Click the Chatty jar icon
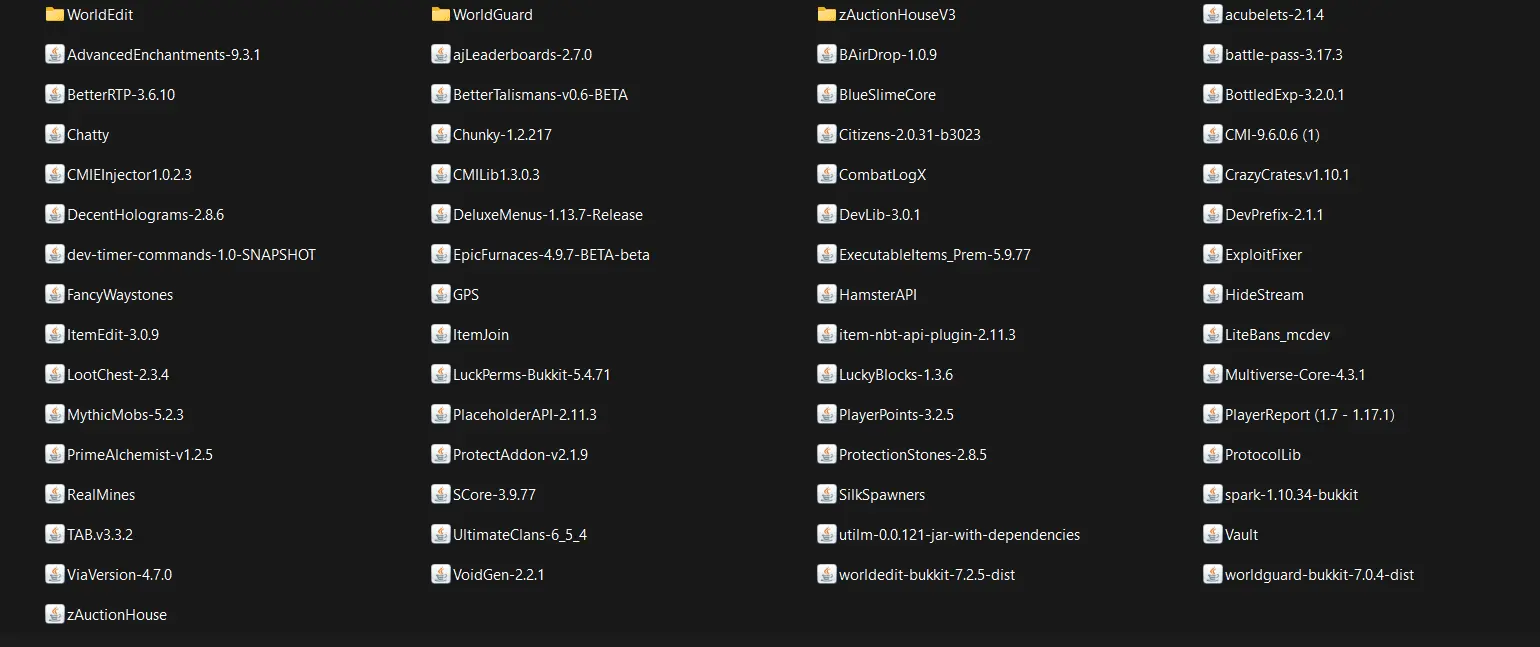Screen dimensions: 1540x647 coord(55,134)
